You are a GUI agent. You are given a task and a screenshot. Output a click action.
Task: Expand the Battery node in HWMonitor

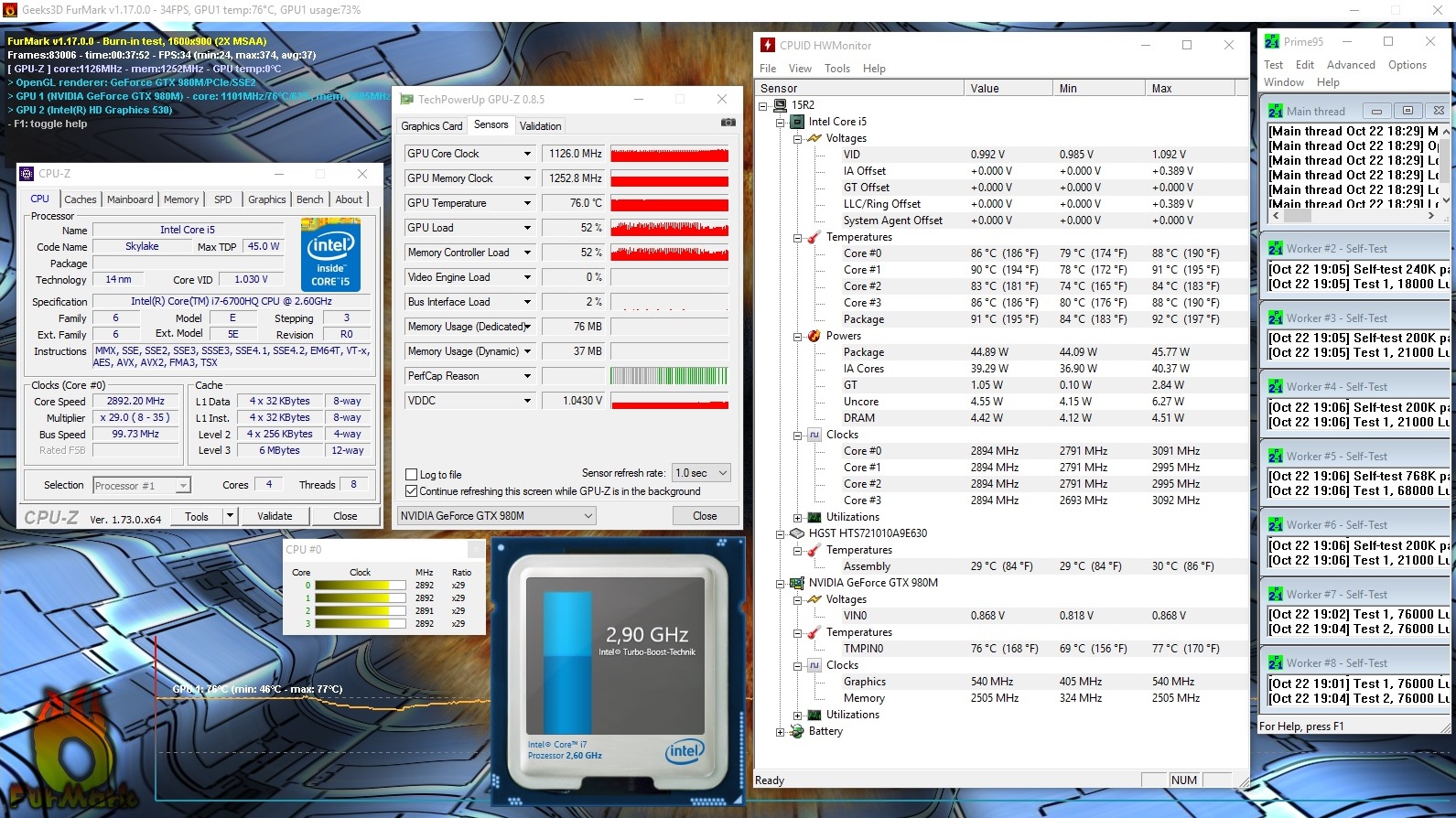780,731
